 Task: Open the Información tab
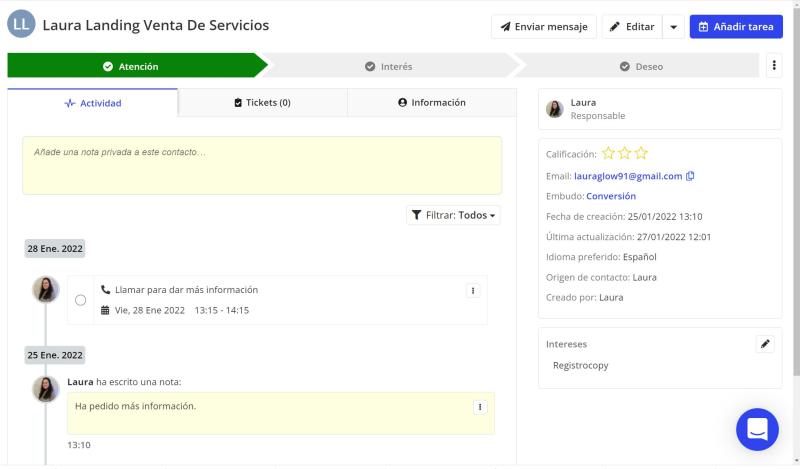tap(431, 102)
